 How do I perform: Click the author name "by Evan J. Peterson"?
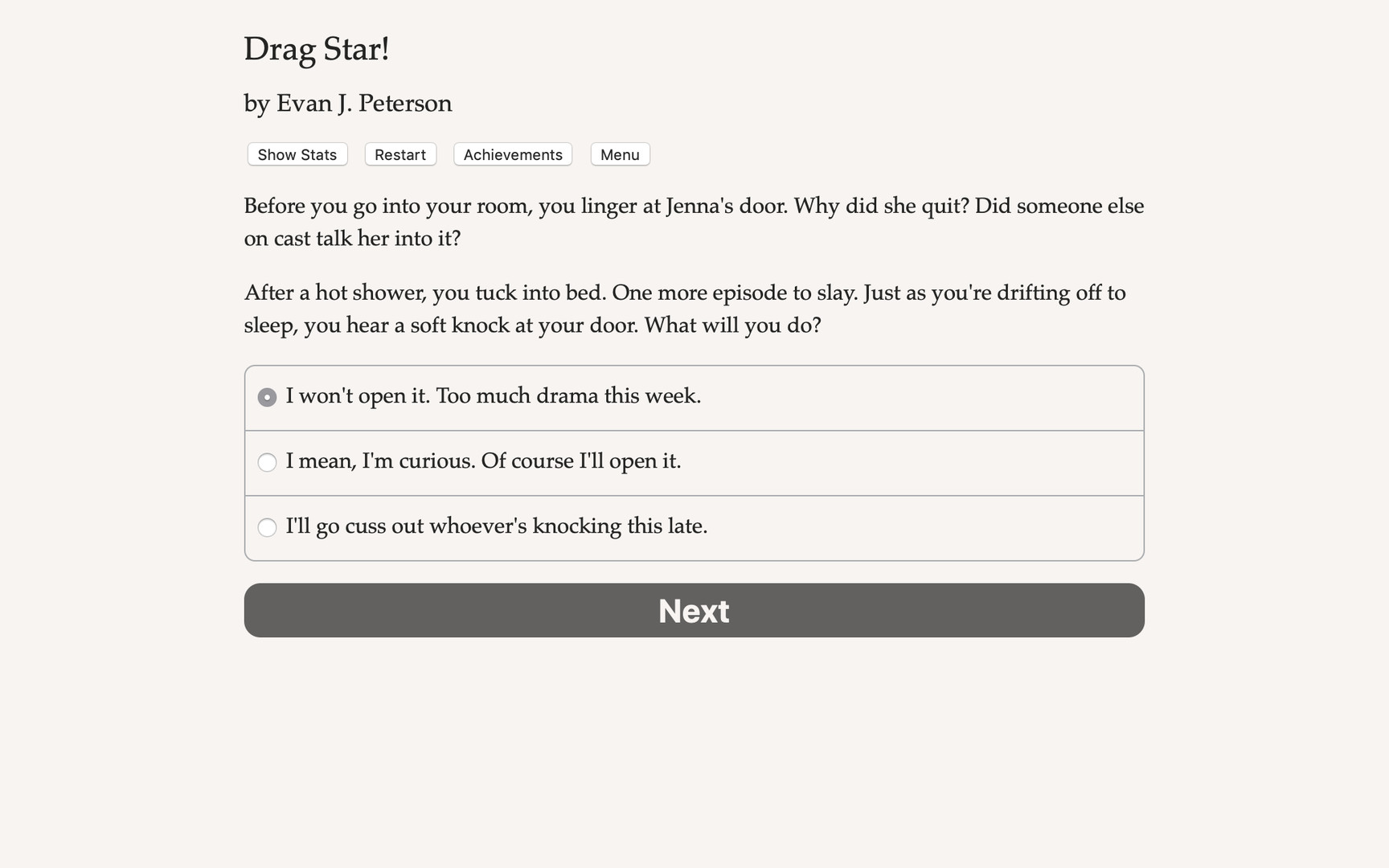(x=347, y=103)
